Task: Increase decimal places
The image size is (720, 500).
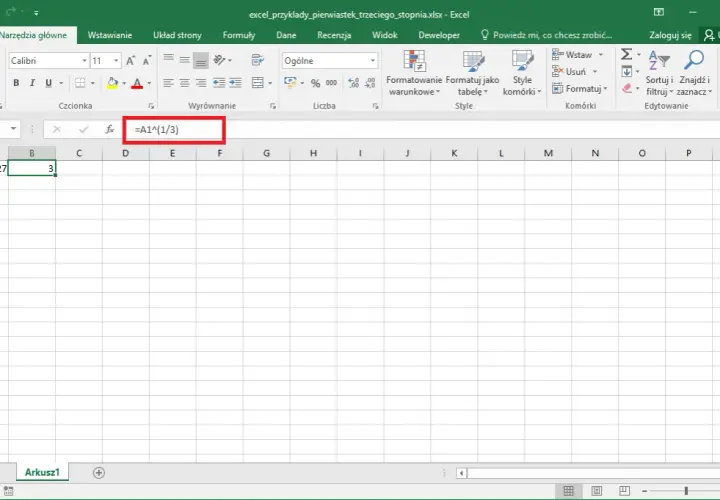Action: pyautogui.click(x=354, y=83)
